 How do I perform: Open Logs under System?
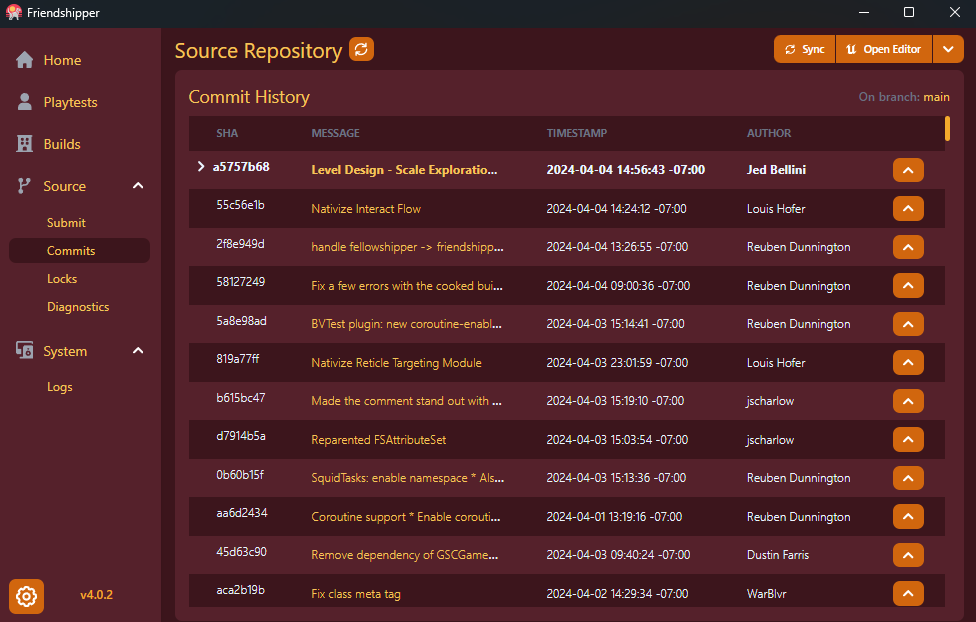[x=60, y=387]
